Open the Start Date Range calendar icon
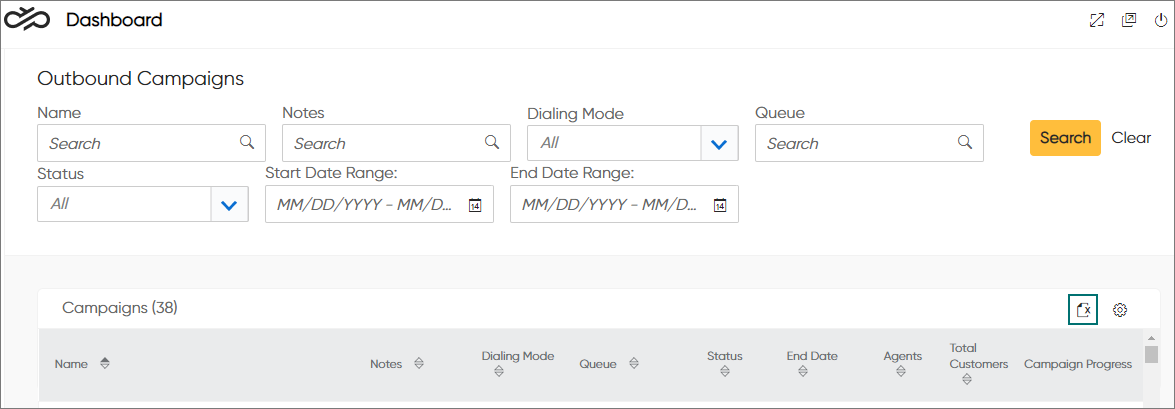 click(x=474, y=204)
